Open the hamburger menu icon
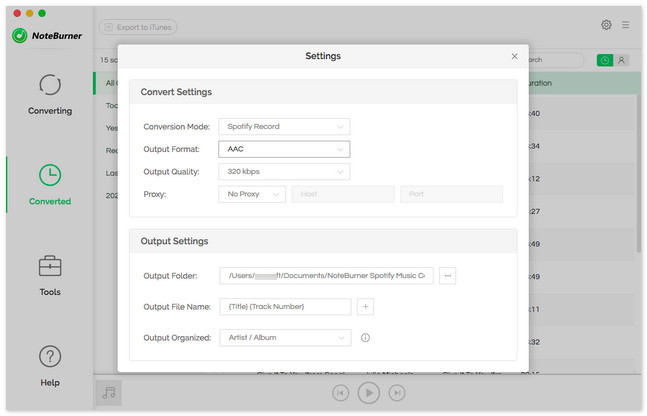647x416 pixels. tap(626, 25)
